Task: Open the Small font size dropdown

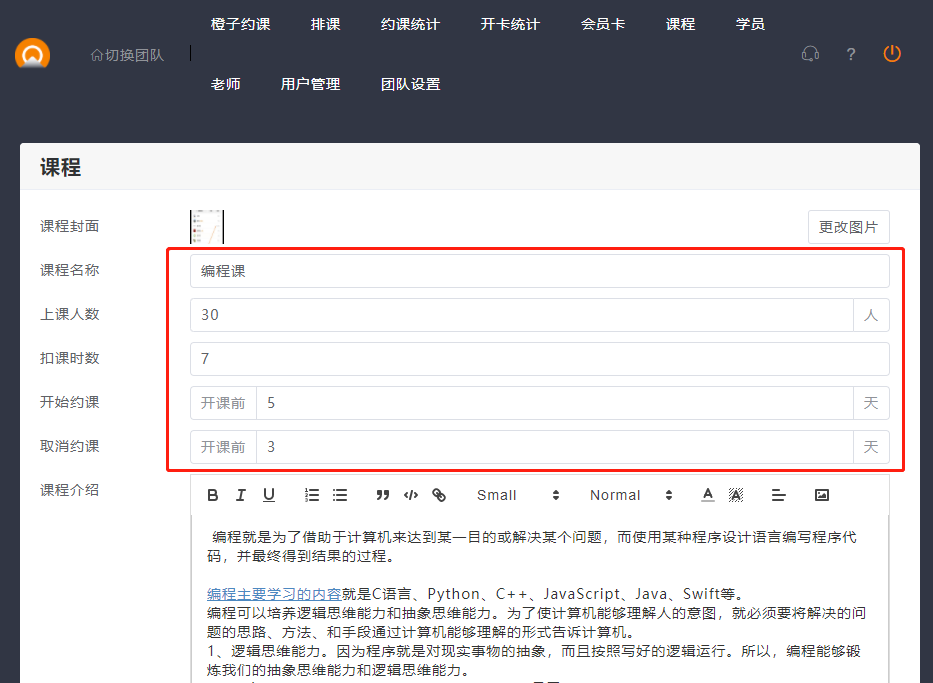Action: tap(518, 495)
